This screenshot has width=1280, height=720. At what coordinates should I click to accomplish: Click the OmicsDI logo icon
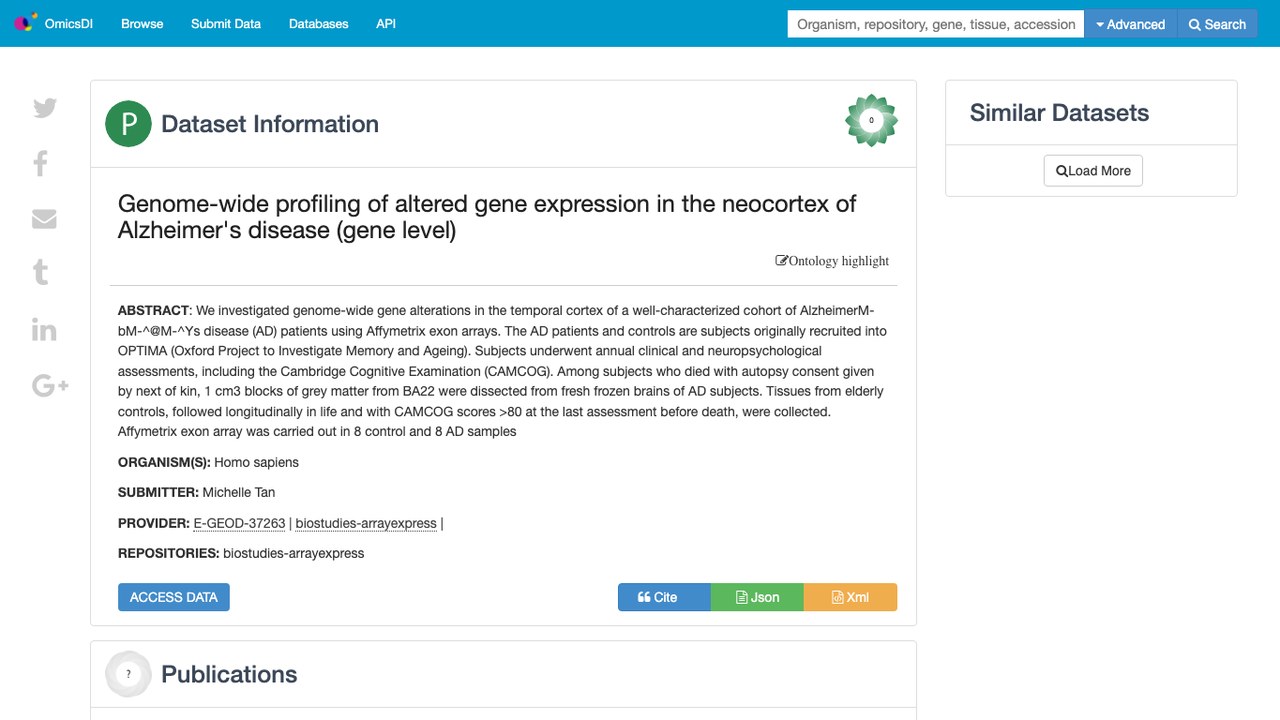25,23
